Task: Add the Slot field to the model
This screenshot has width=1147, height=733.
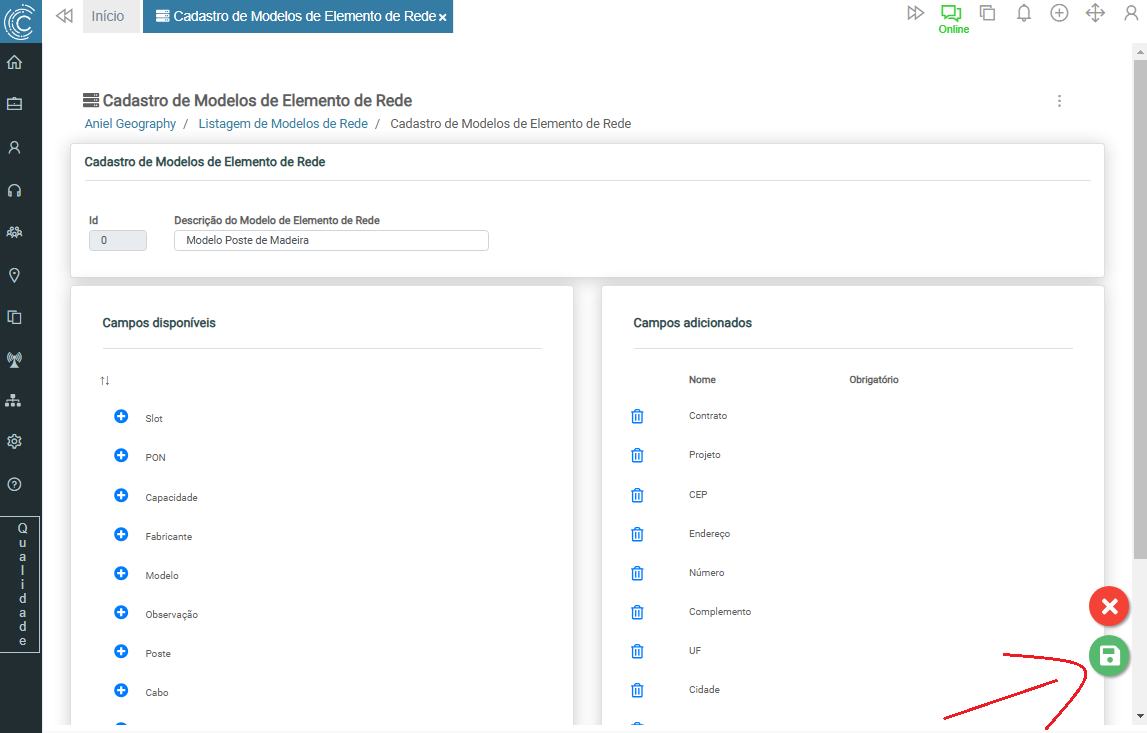Action: pos(121,417)
